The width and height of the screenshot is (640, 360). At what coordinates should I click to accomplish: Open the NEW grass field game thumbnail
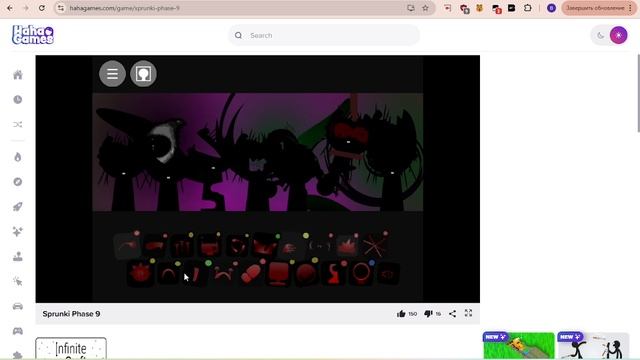coord(519,345)
